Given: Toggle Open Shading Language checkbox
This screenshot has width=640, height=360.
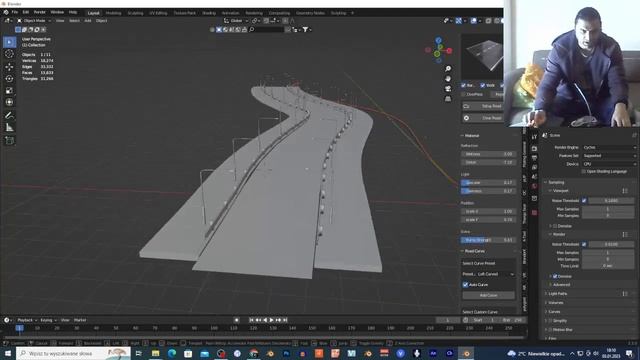Looking at the screenshot, I should pyautogui.click(x=584, y=172).
